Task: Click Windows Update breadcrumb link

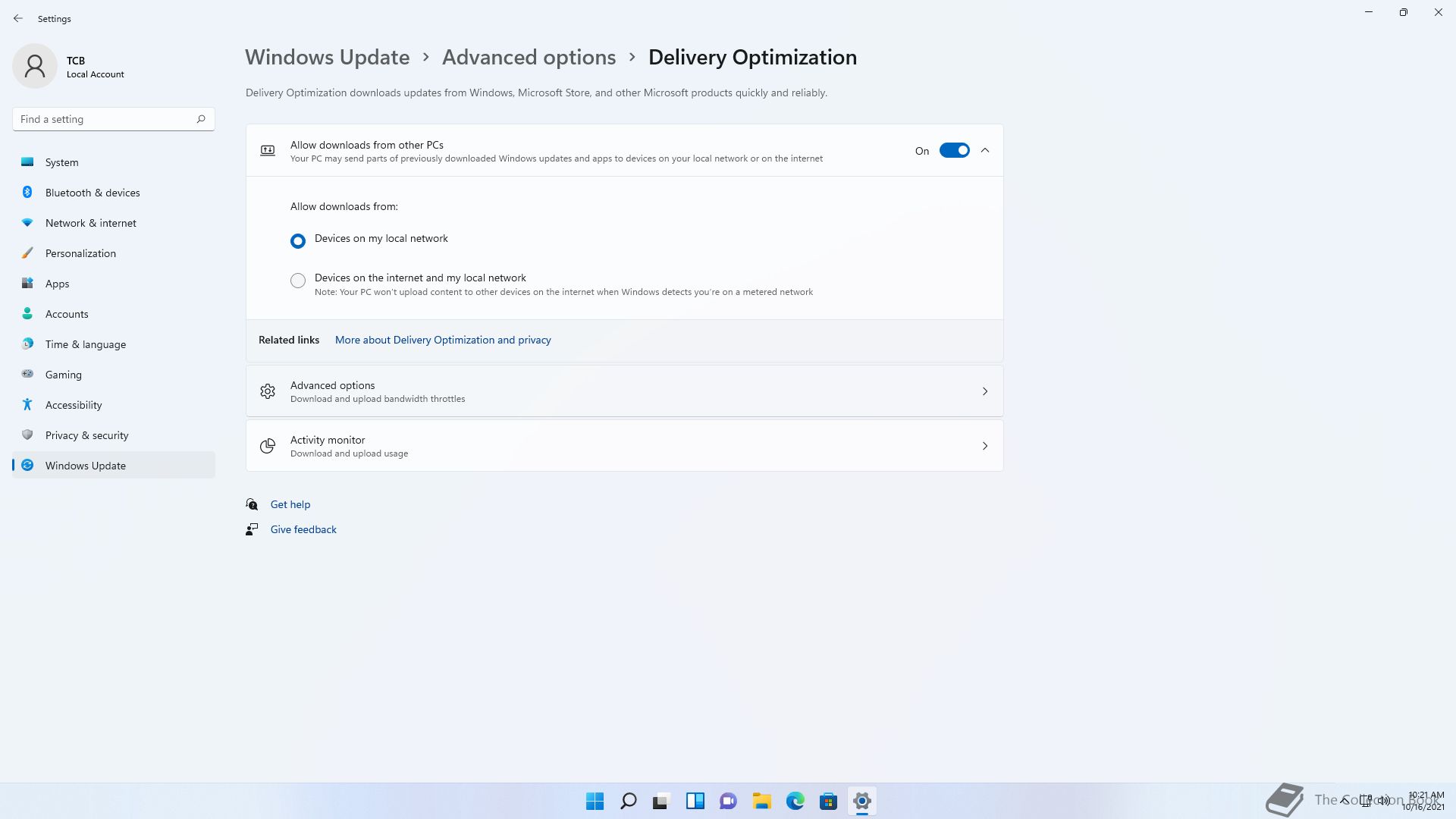Action: coord(327,57)
